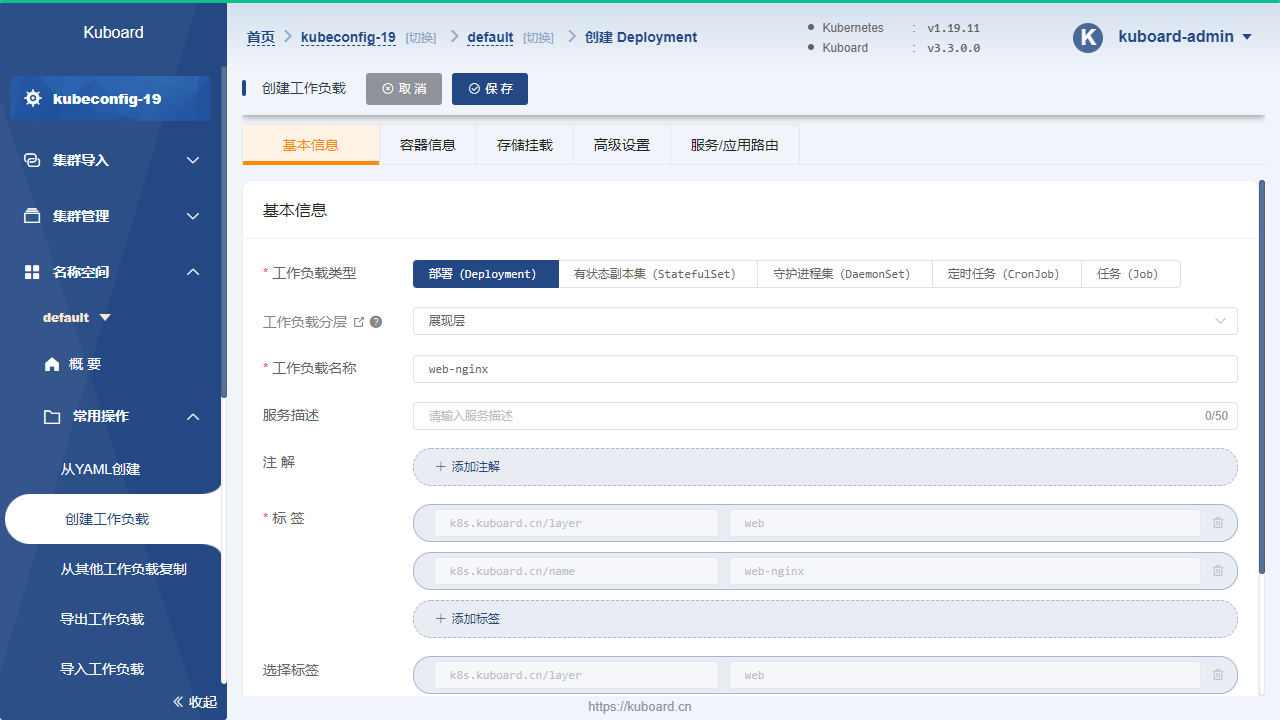Delete the k8s.kuboard.cn/name label row
Image resolution: width=1280 pixels, height=720 pixels.
1218,571
